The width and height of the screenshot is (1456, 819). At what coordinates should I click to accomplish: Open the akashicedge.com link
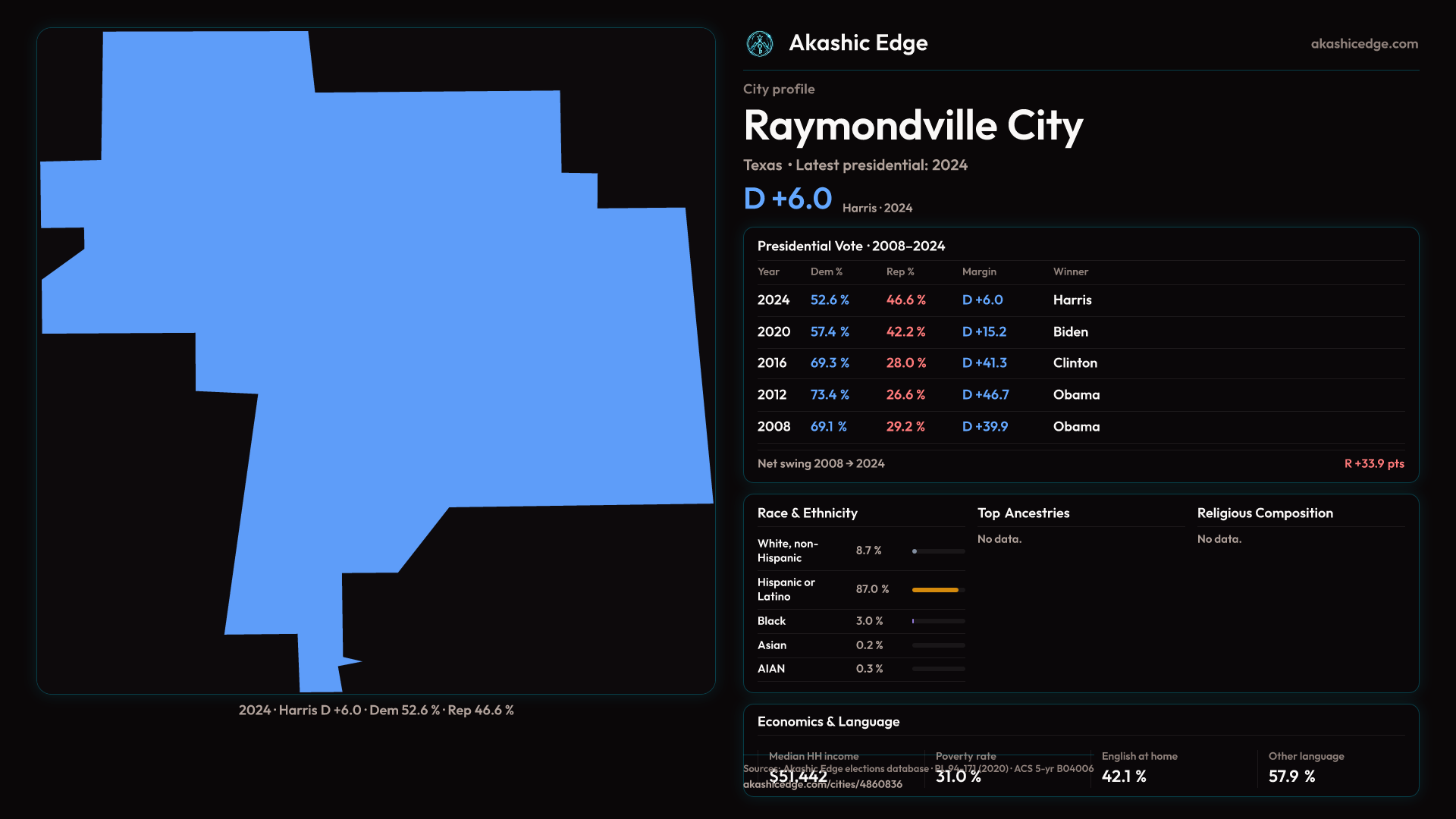[x=1363, y=44]
